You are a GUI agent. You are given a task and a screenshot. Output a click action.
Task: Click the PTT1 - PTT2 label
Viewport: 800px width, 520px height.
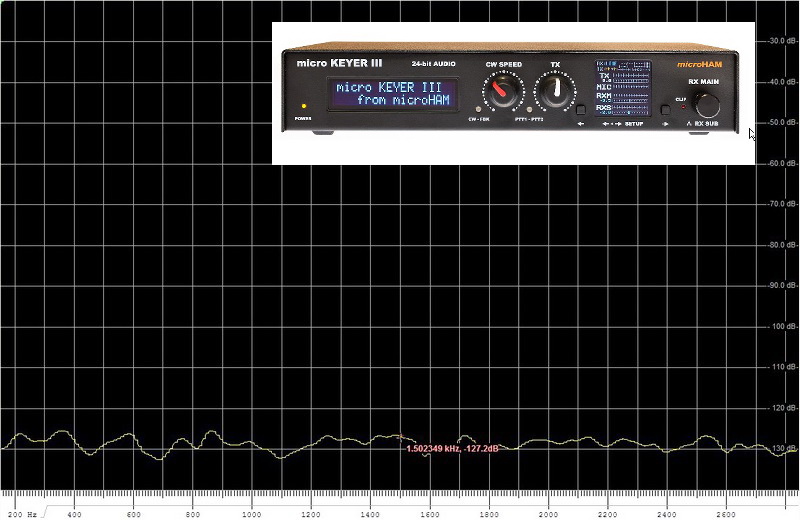point(529,119)
